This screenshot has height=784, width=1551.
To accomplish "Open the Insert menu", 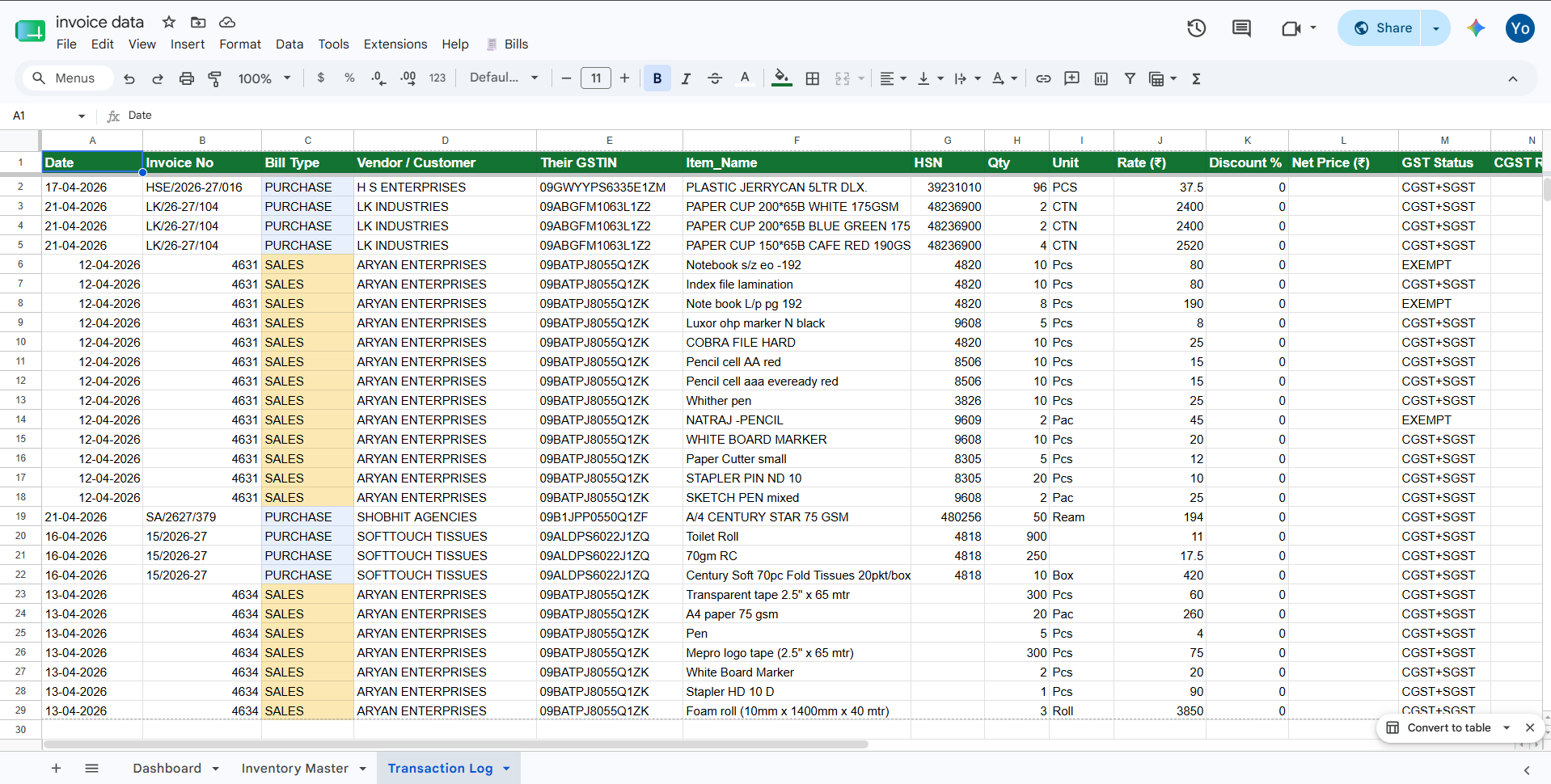I will click(x=188, y=44).
